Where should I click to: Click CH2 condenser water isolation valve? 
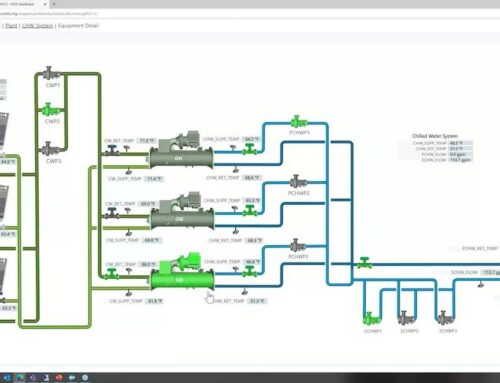click(112, 213)
